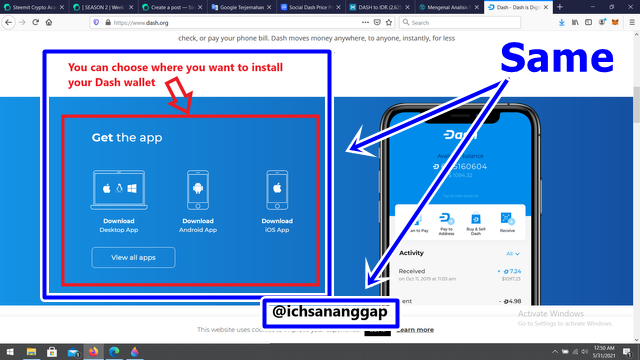Open the Firefox hamburger menu
Screen dimensions: 640x360
[632, 22]
